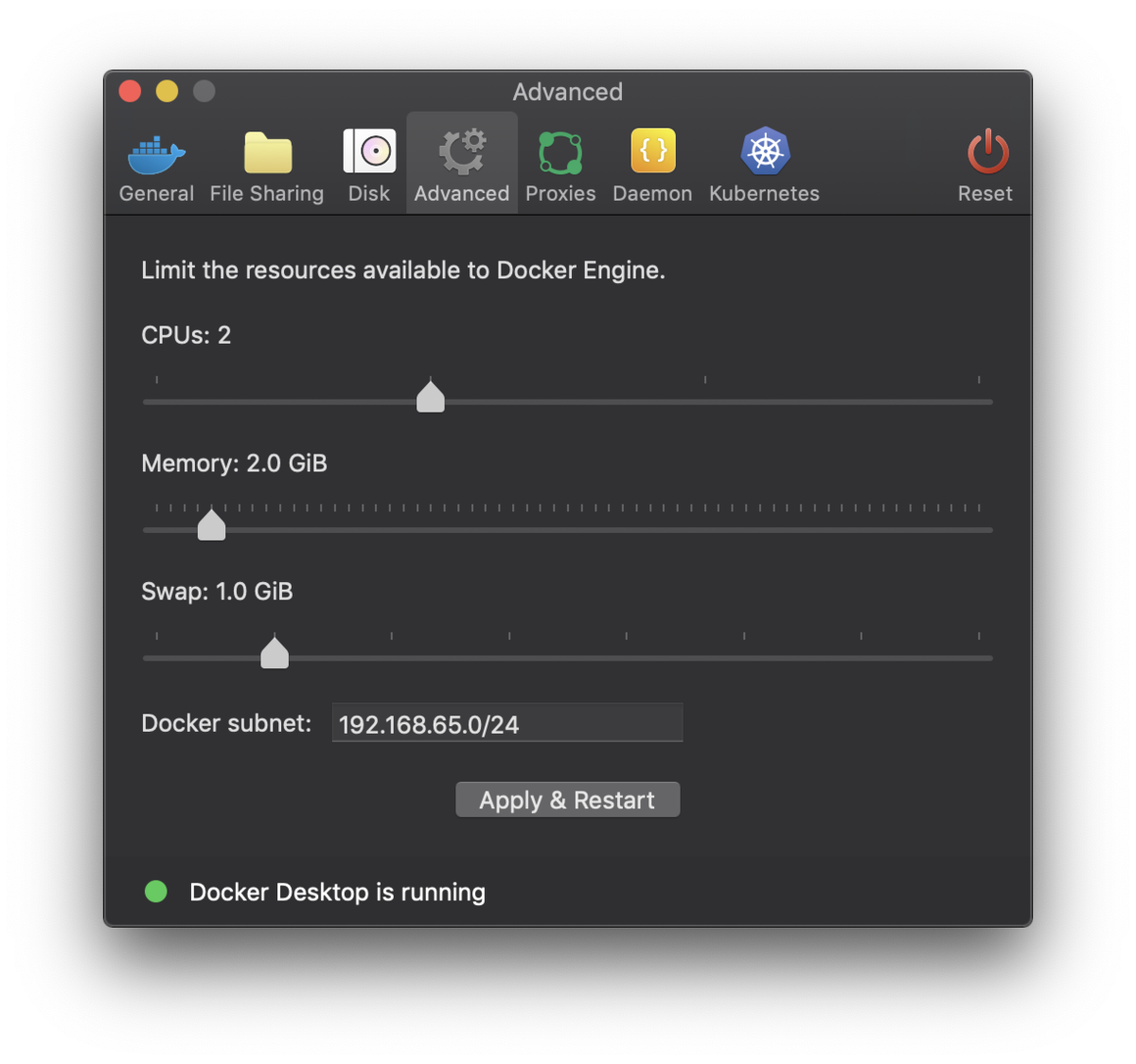Click the yellow minimize window button
Image resolution: width=1136 pixels, height=1064 pixels.
[x=167, y=91]
